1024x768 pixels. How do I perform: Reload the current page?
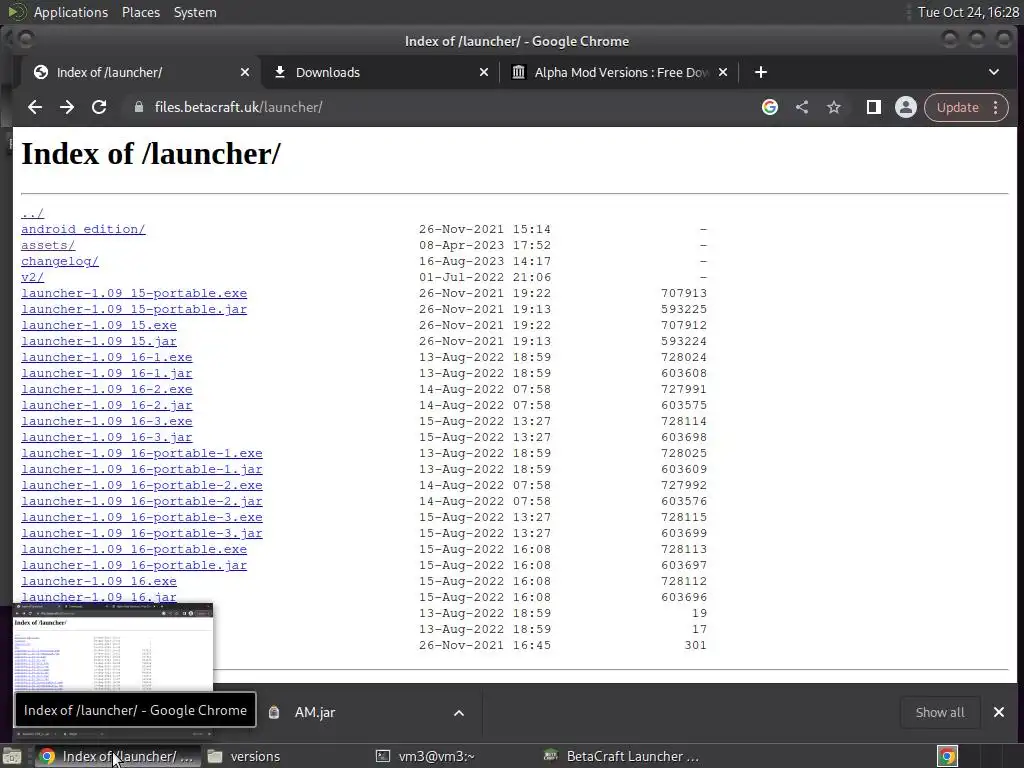[x=99, y=107]
